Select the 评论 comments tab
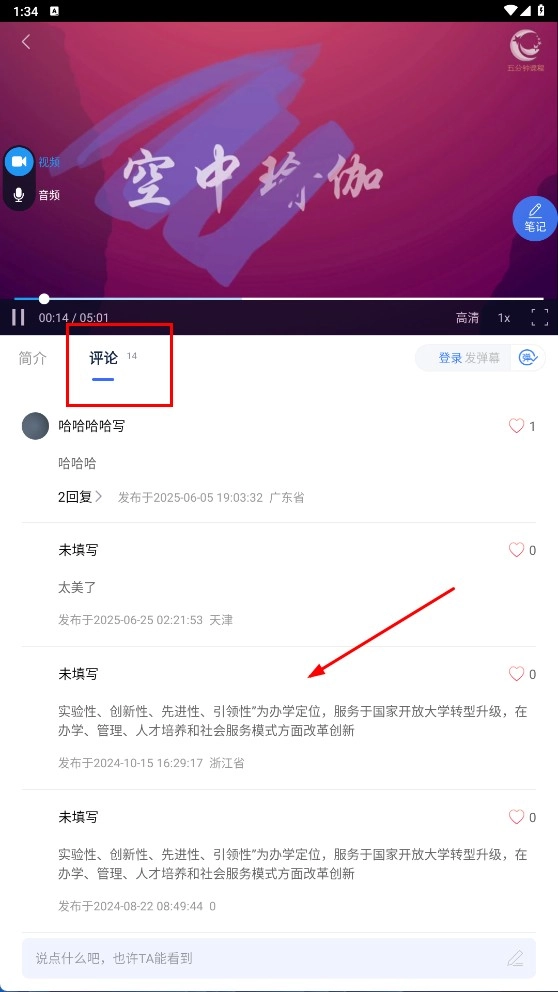Screen dimensions: 558x992 click(x=103, y=358)
